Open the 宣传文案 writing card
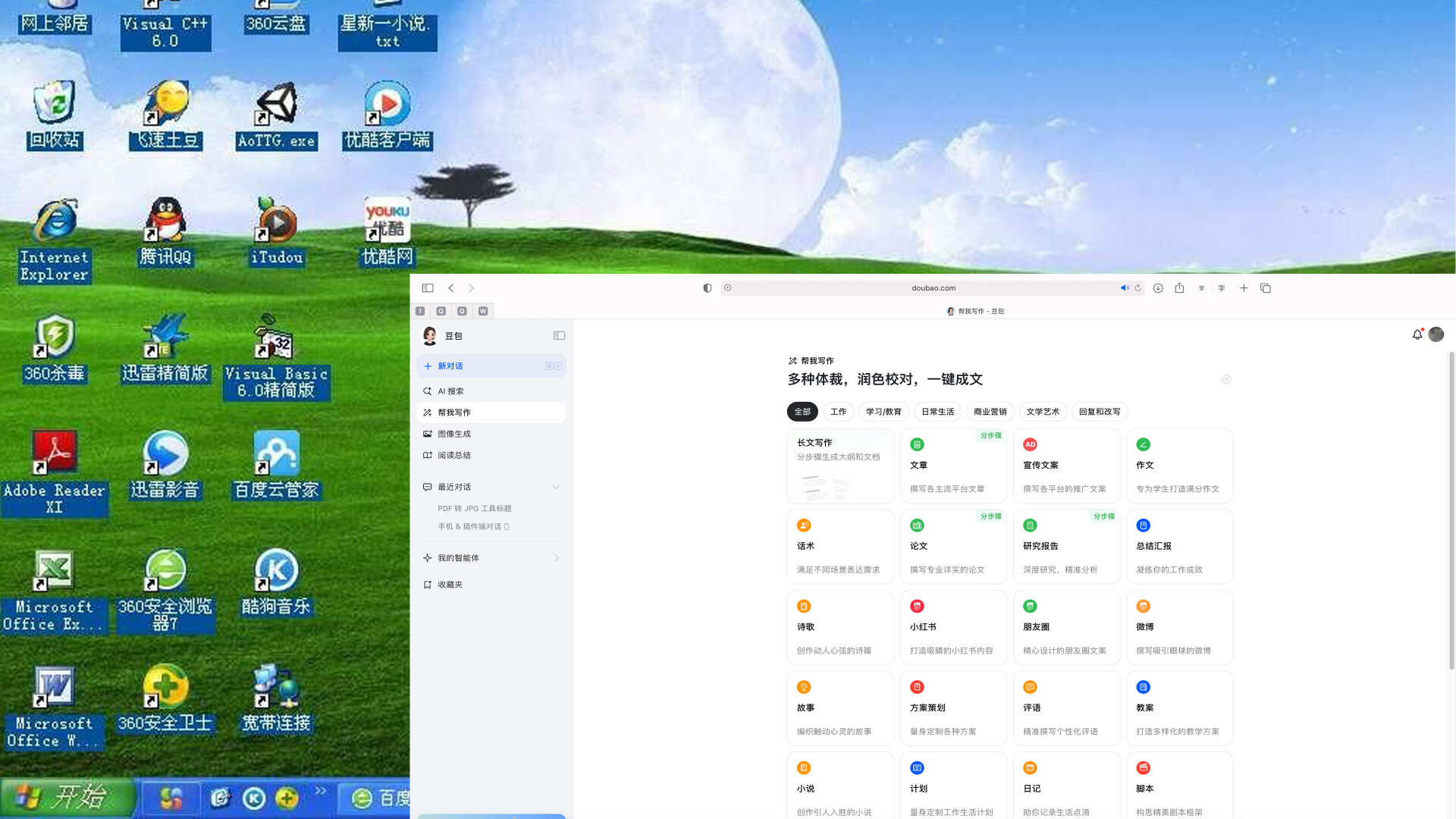 coord(1066,466)
